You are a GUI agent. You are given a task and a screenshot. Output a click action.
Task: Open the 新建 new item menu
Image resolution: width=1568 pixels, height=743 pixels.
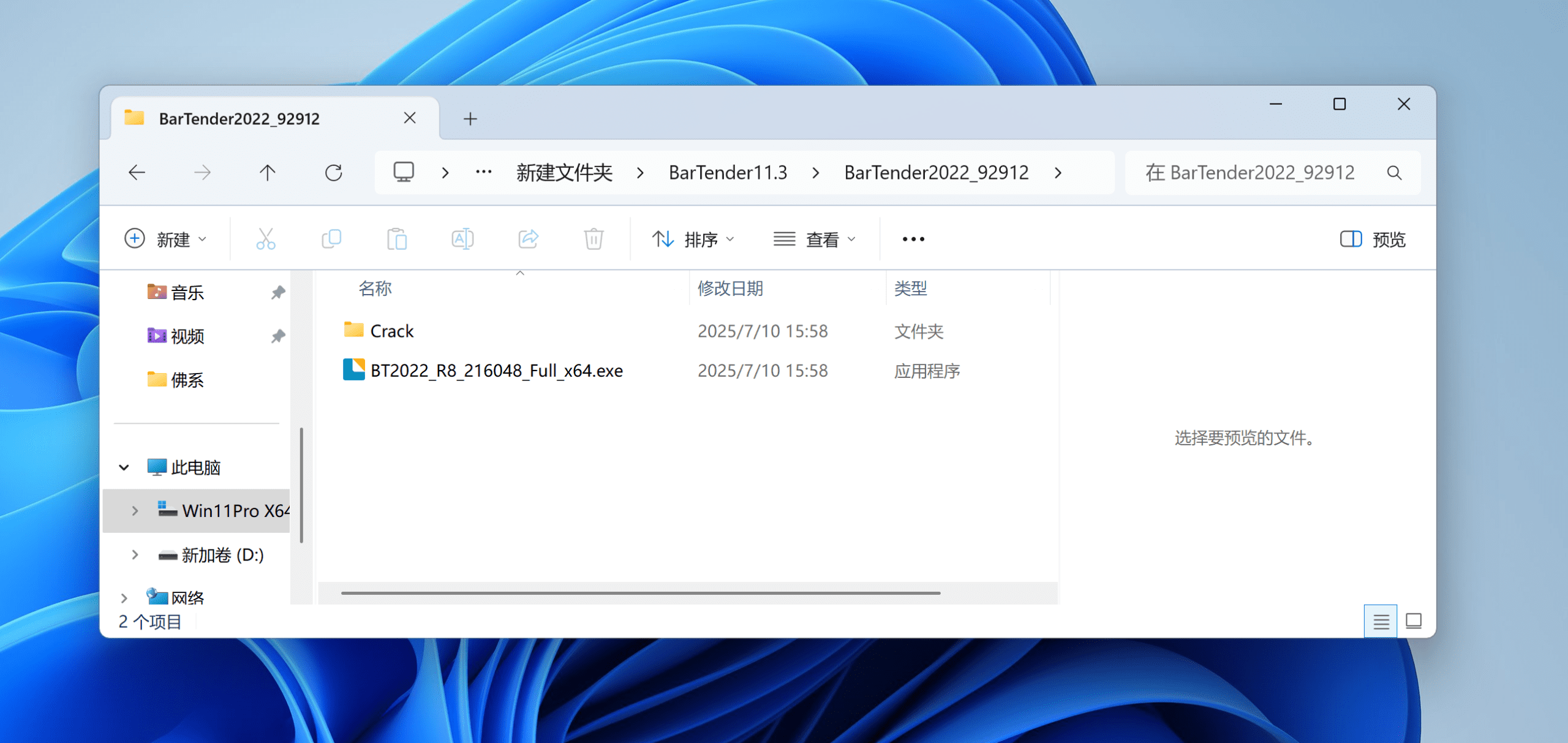[165, 239]
